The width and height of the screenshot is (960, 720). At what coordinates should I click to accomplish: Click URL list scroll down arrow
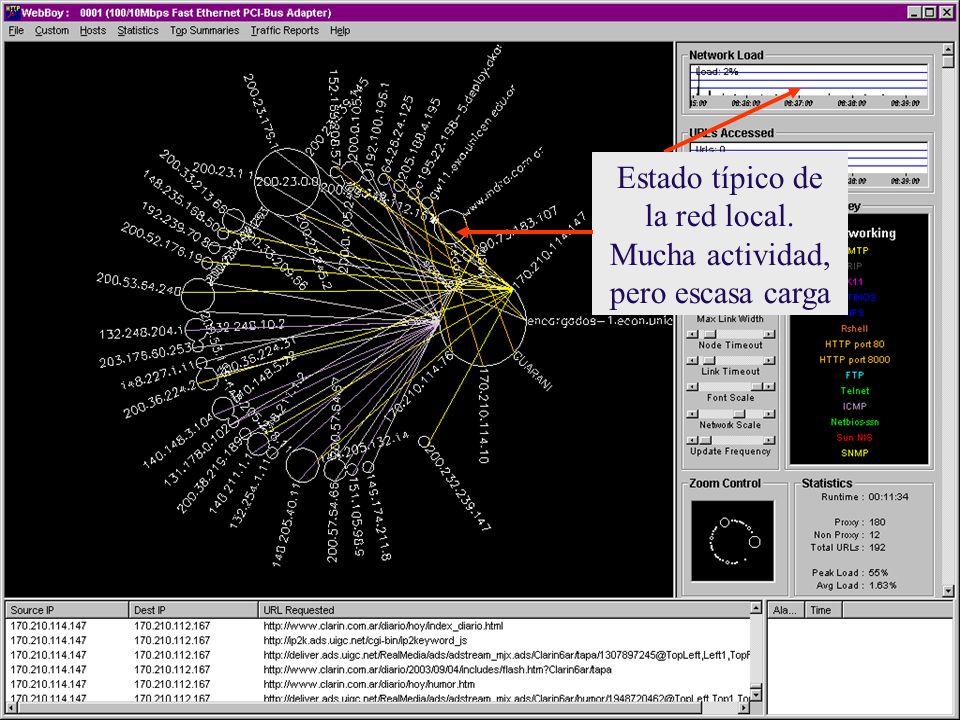click(756, 694)
